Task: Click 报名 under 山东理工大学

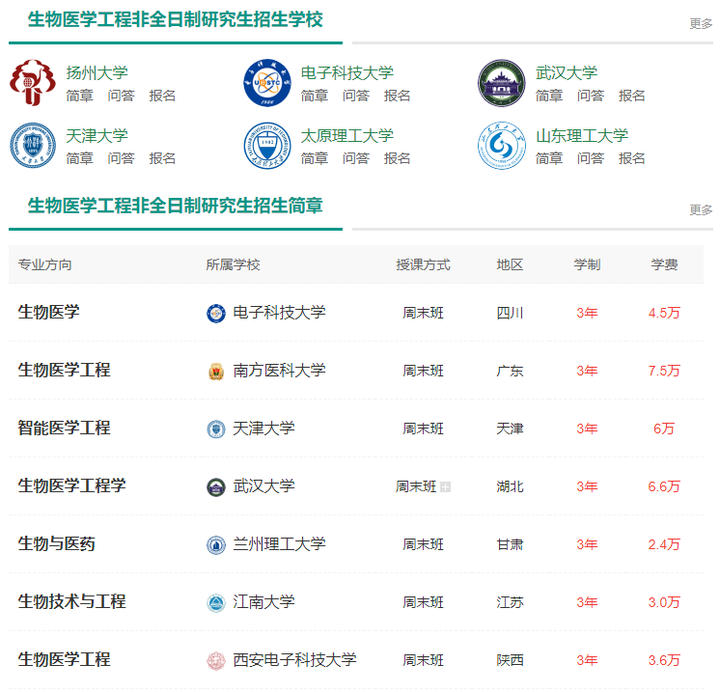Action: [x=632, y=158]
